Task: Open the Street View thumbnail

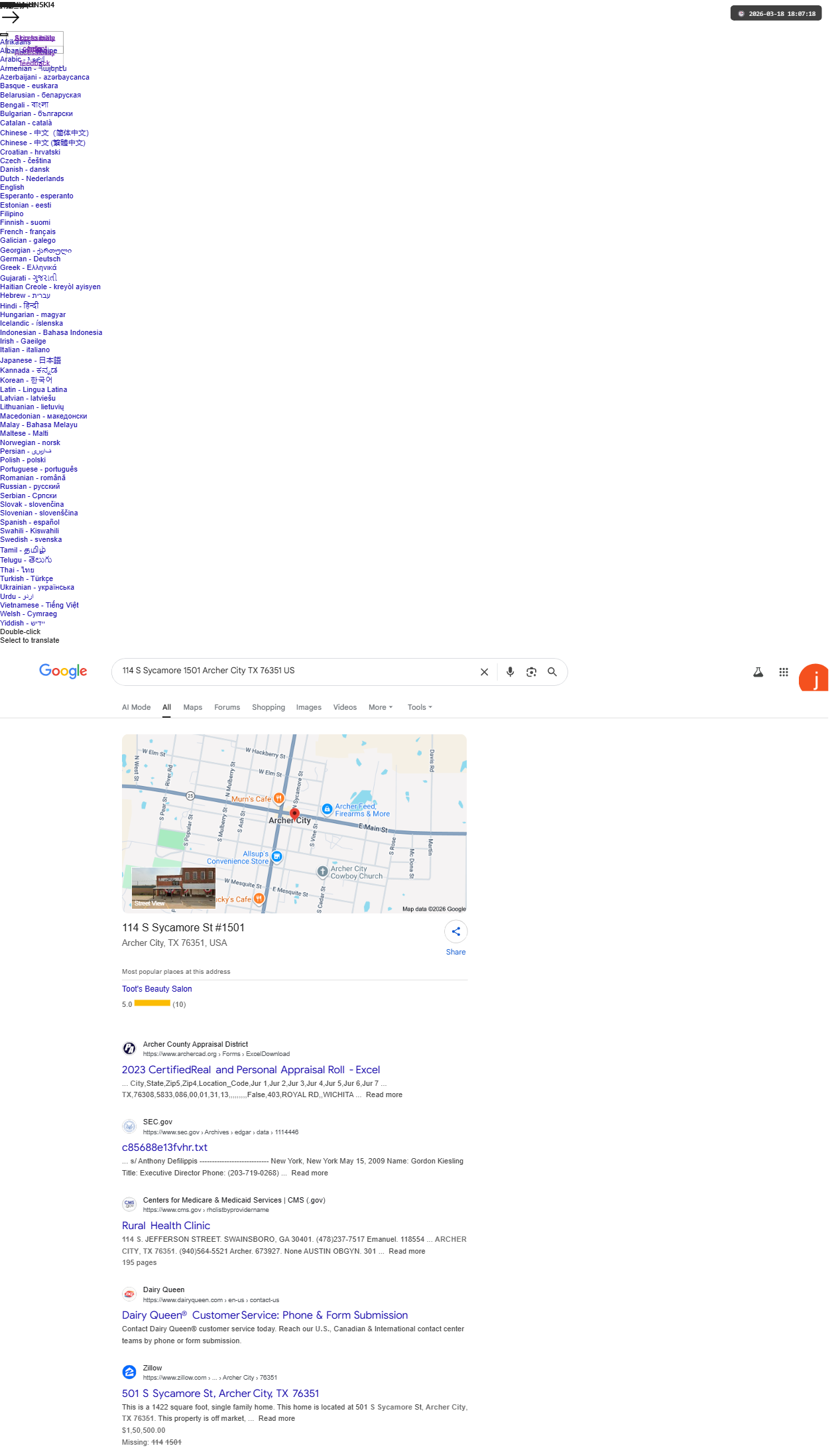Action: click(x=174, y=888)
